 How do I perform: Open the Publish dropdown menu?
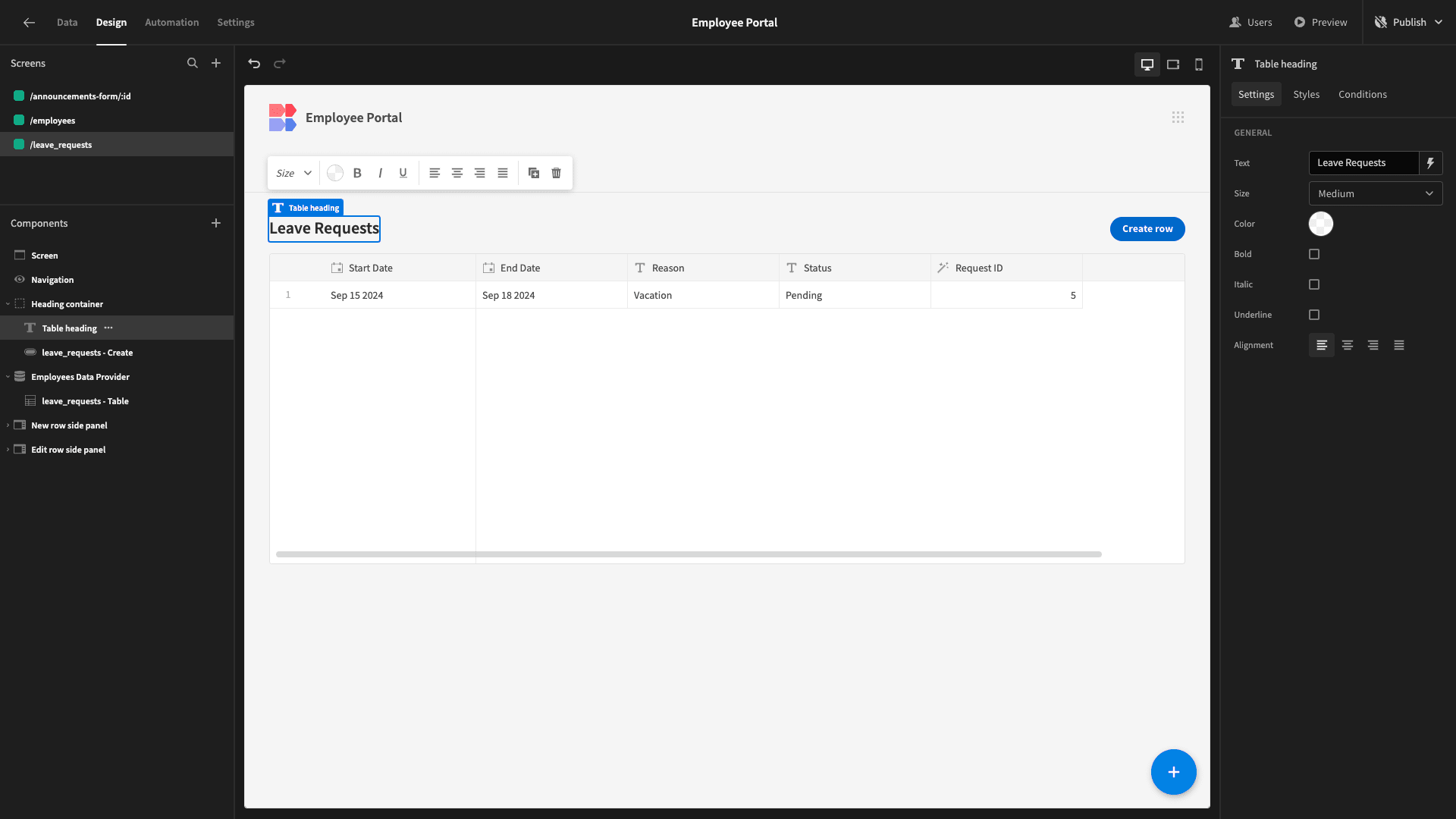click(x=1408, y=22)
